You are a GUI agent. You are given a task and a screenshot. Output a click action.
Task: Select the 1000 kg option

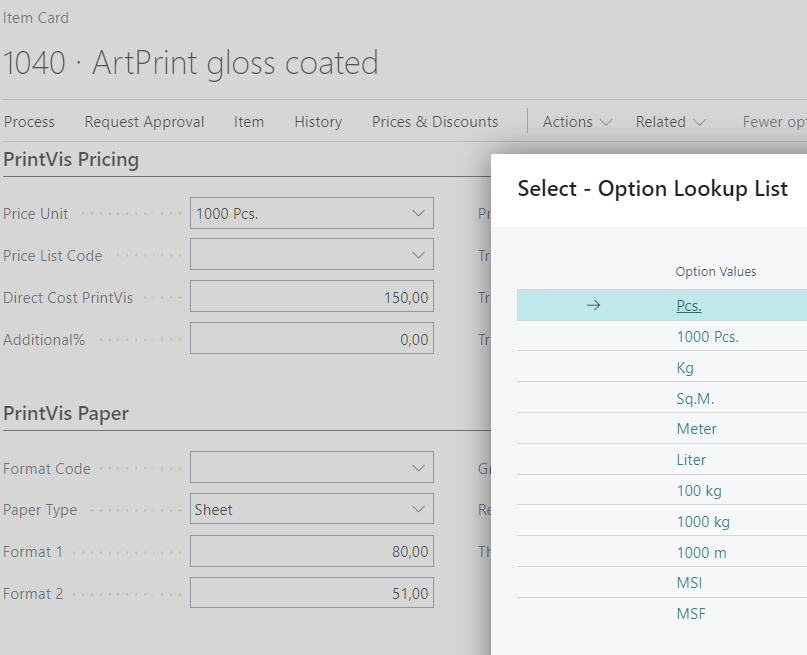[703, 522]
